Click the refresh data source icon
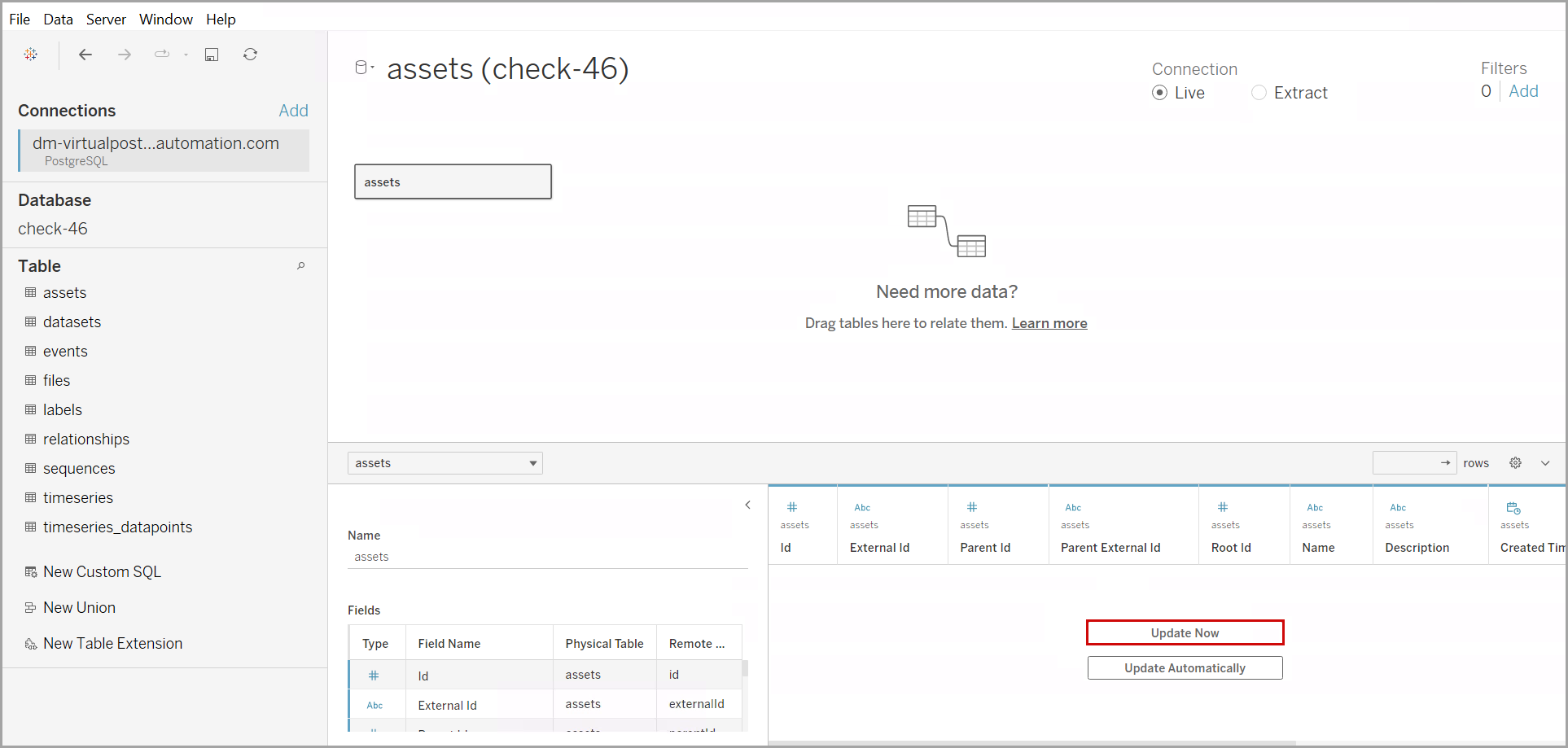 (x=251, y=55)
